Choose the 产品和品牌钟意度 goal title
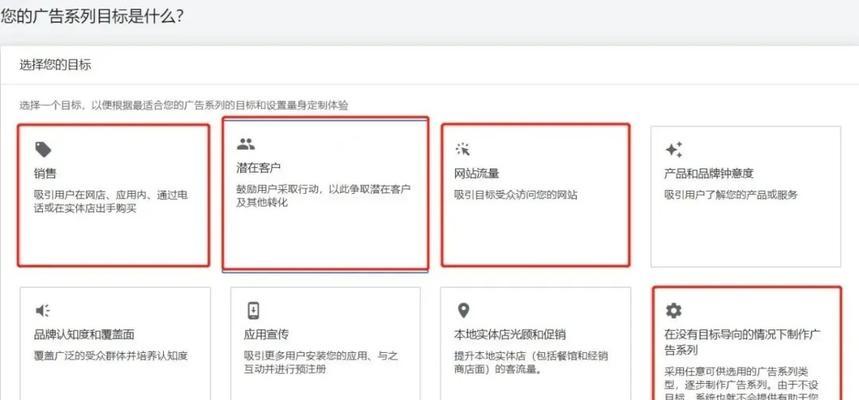This screenshot has height=400, width=859. pyautogui.click(x=709, y=174)
